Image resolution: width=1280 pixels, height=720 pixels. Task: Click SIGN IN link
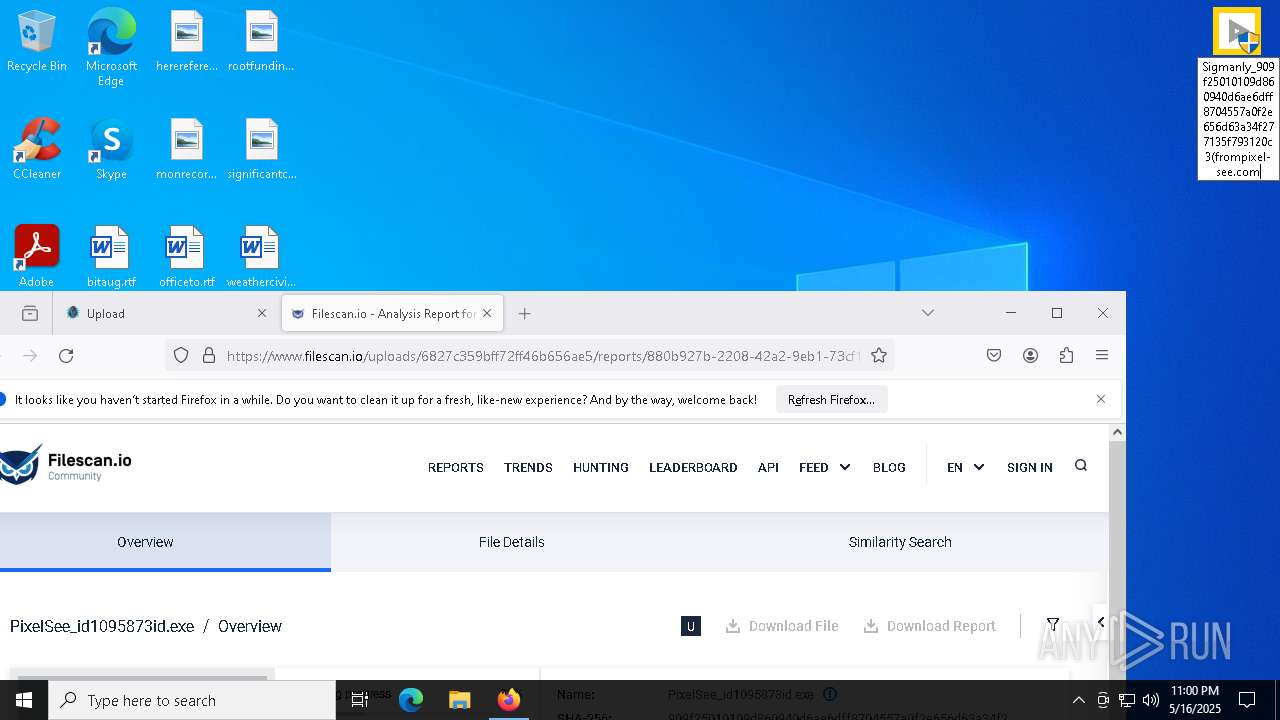coord(1030,467)
